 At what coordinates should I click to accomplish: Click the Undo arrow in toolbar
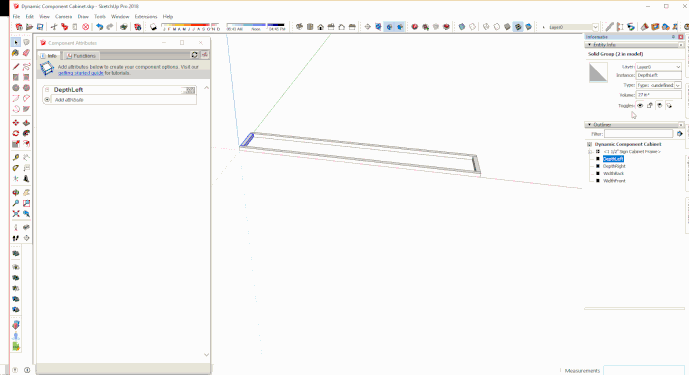(100, 27)
